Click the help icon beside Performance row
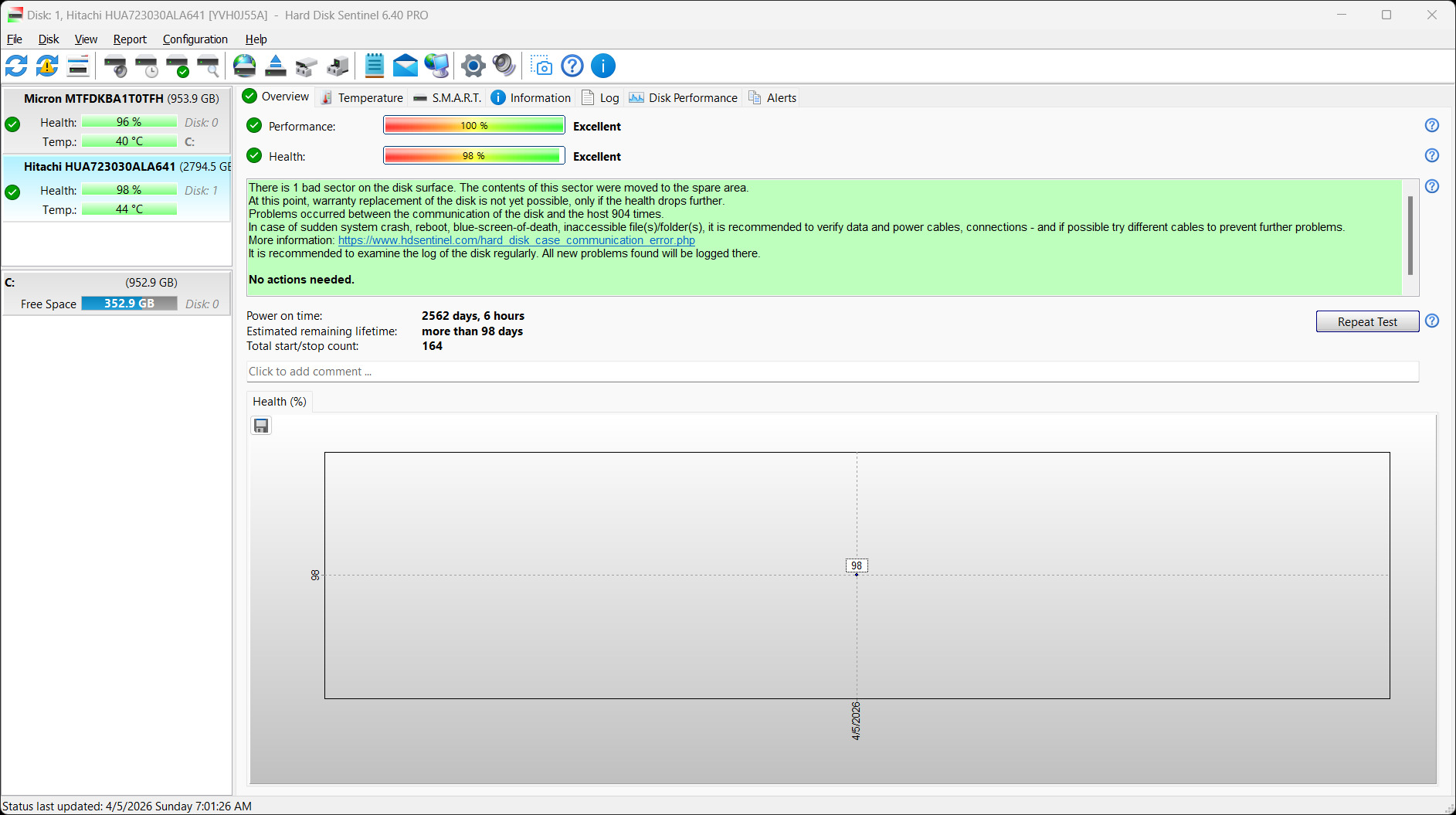1456x815 pixels. [x=1432, y=126]
